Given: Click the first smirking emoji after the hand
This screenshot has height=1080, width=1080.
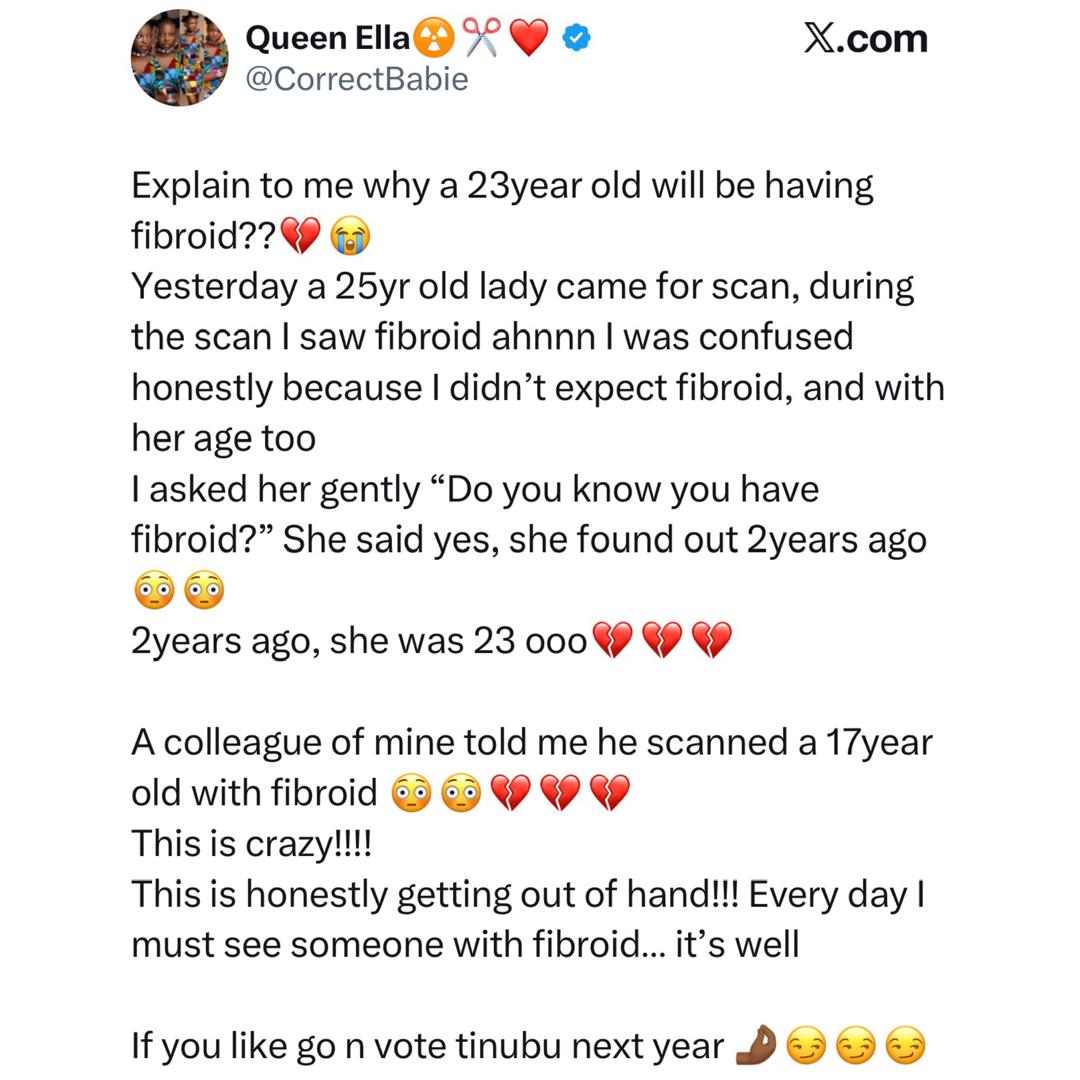Looking at the screenshot, I should pos(806,1046).
